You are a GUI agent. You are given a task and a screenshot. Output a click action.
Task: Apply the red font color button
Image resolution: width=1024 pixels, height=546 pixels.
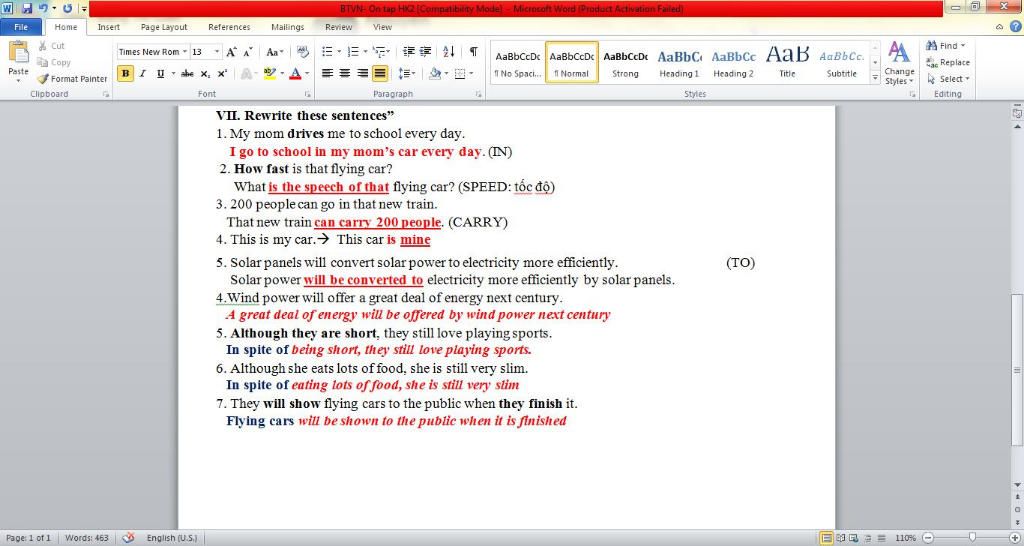pyautogui.click(x=295, y=74)
